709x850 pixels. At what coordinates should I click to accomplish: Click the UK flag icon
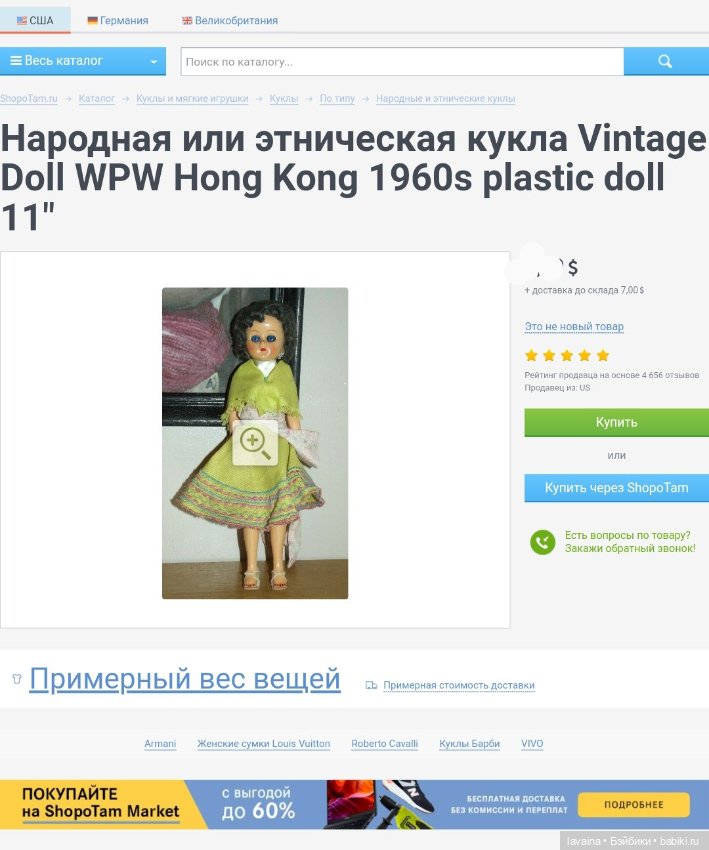[x=187, y=21]
